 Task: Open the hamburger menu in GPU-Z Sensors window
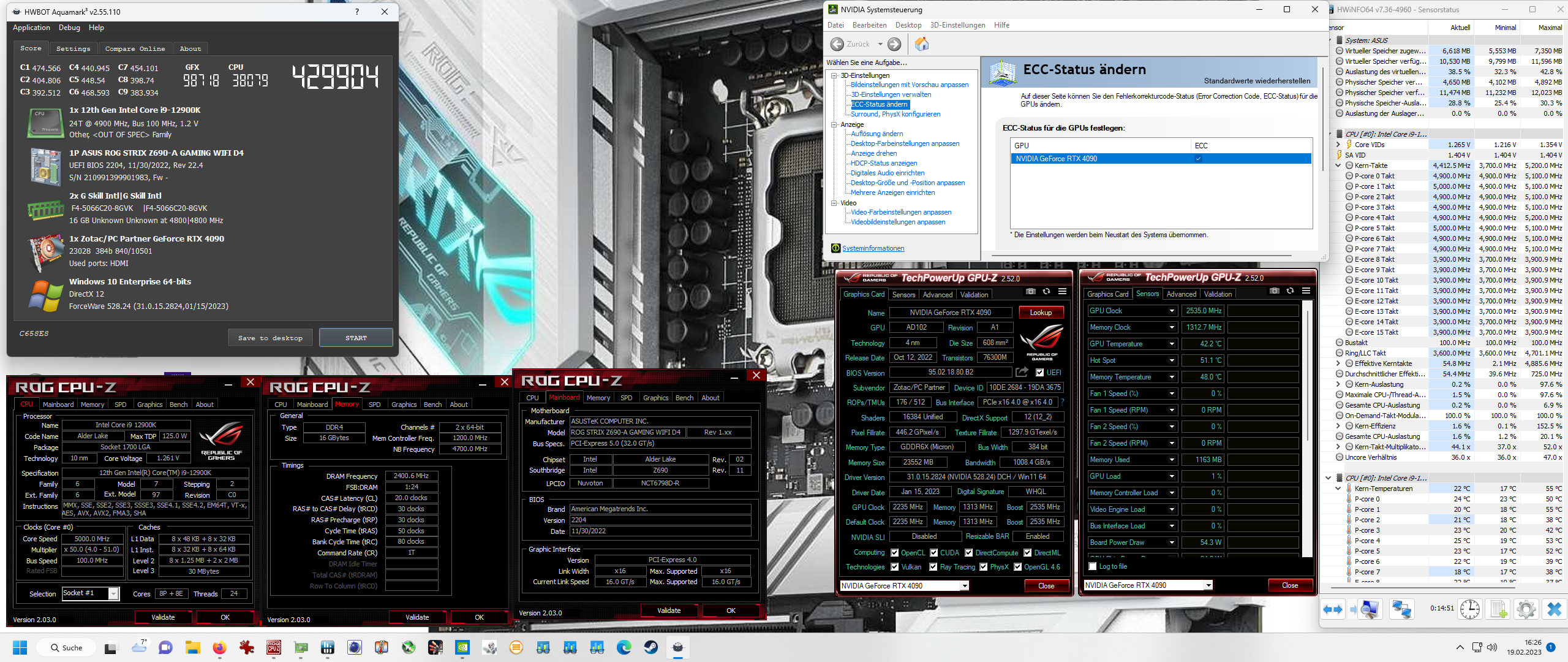pyautogui.click(x=1306, y=291)
